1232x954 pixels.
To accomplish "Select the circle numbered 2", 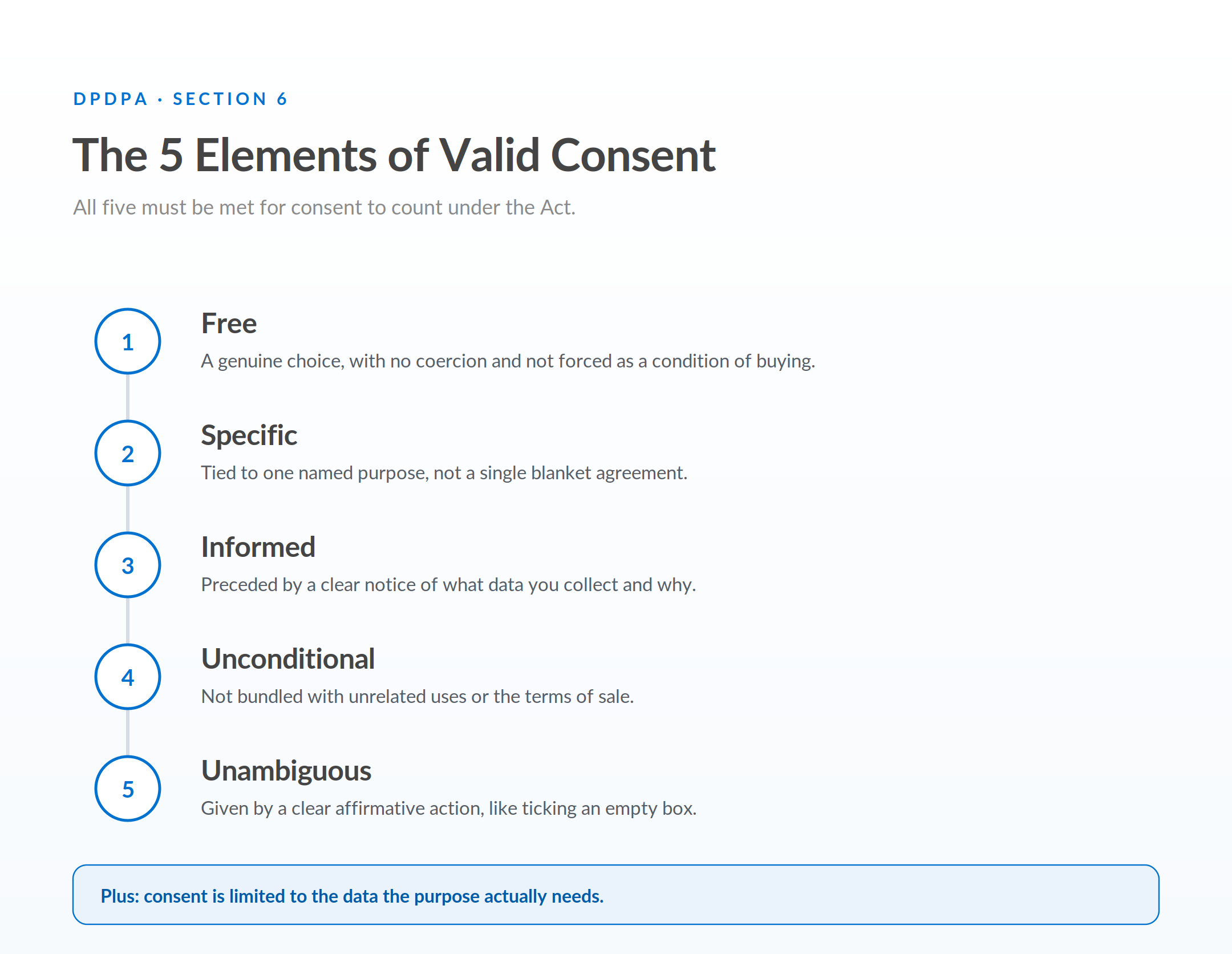I will click(128, 453).
